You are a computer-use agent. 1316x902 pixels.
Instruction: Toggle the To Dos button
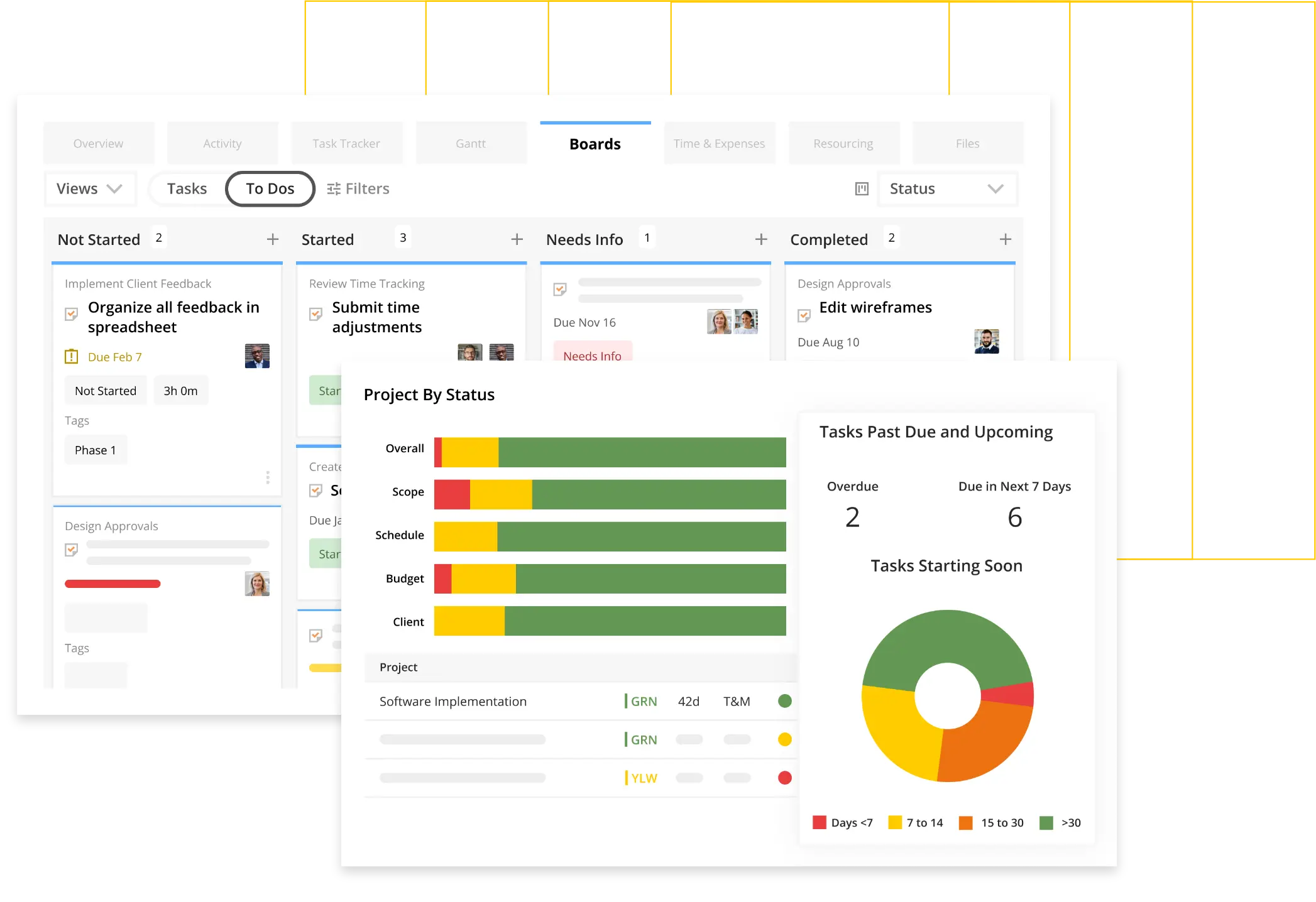pos(270,188)
